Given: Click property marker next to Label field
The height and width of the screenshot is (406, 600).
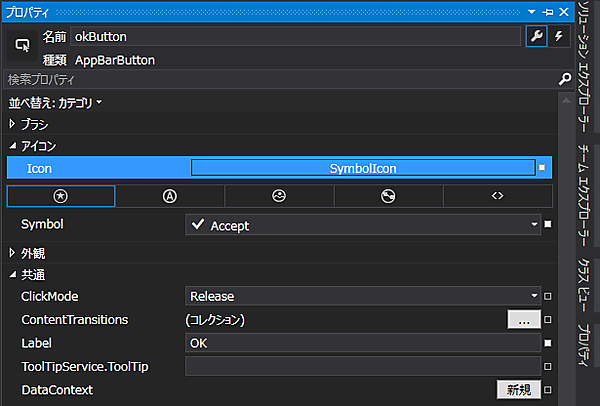Looking at the screenshot, I should pyautogui.click(x=548, y=343).
